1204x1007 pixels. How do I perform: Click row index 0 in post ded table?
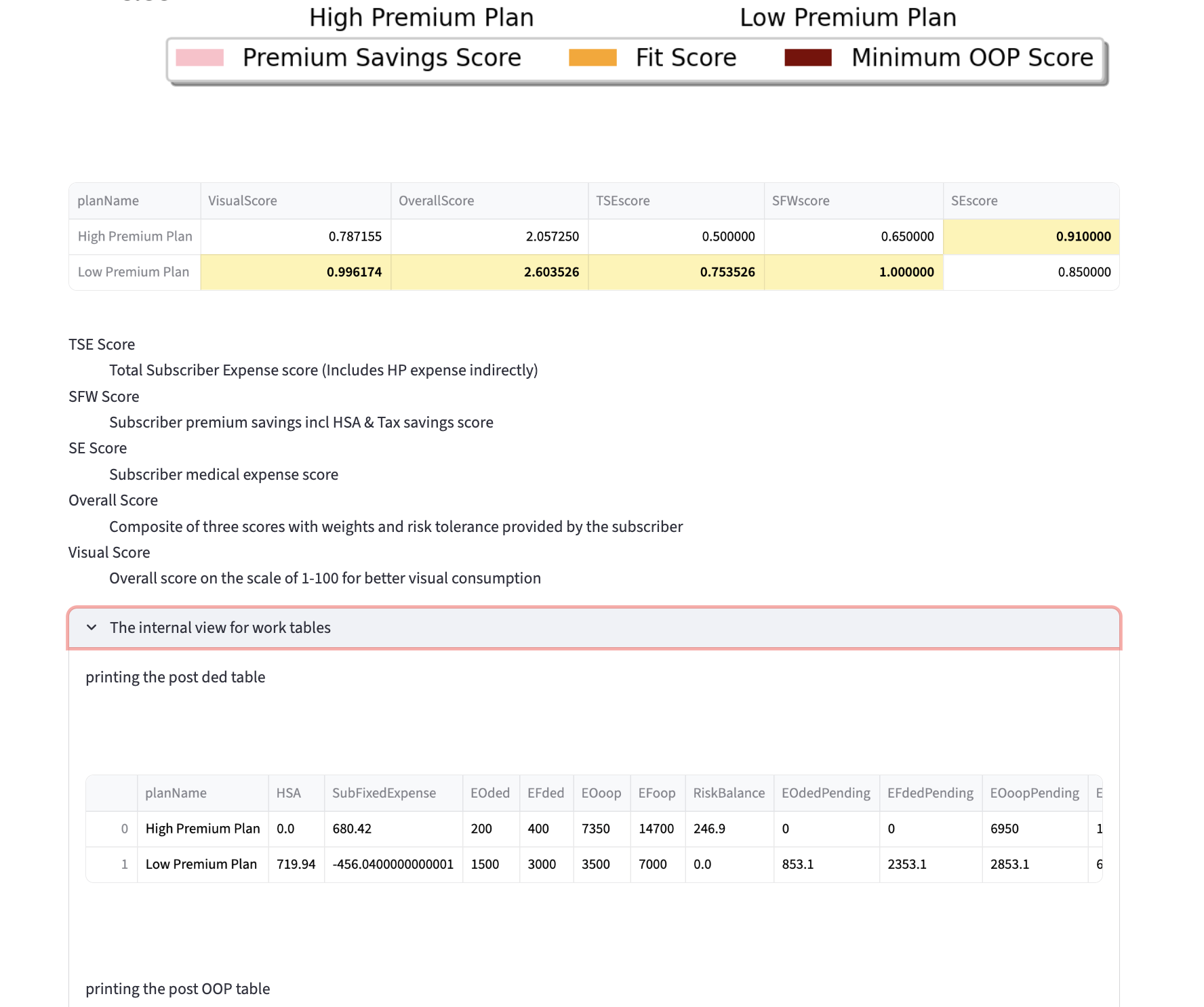(x=124, y=829)
